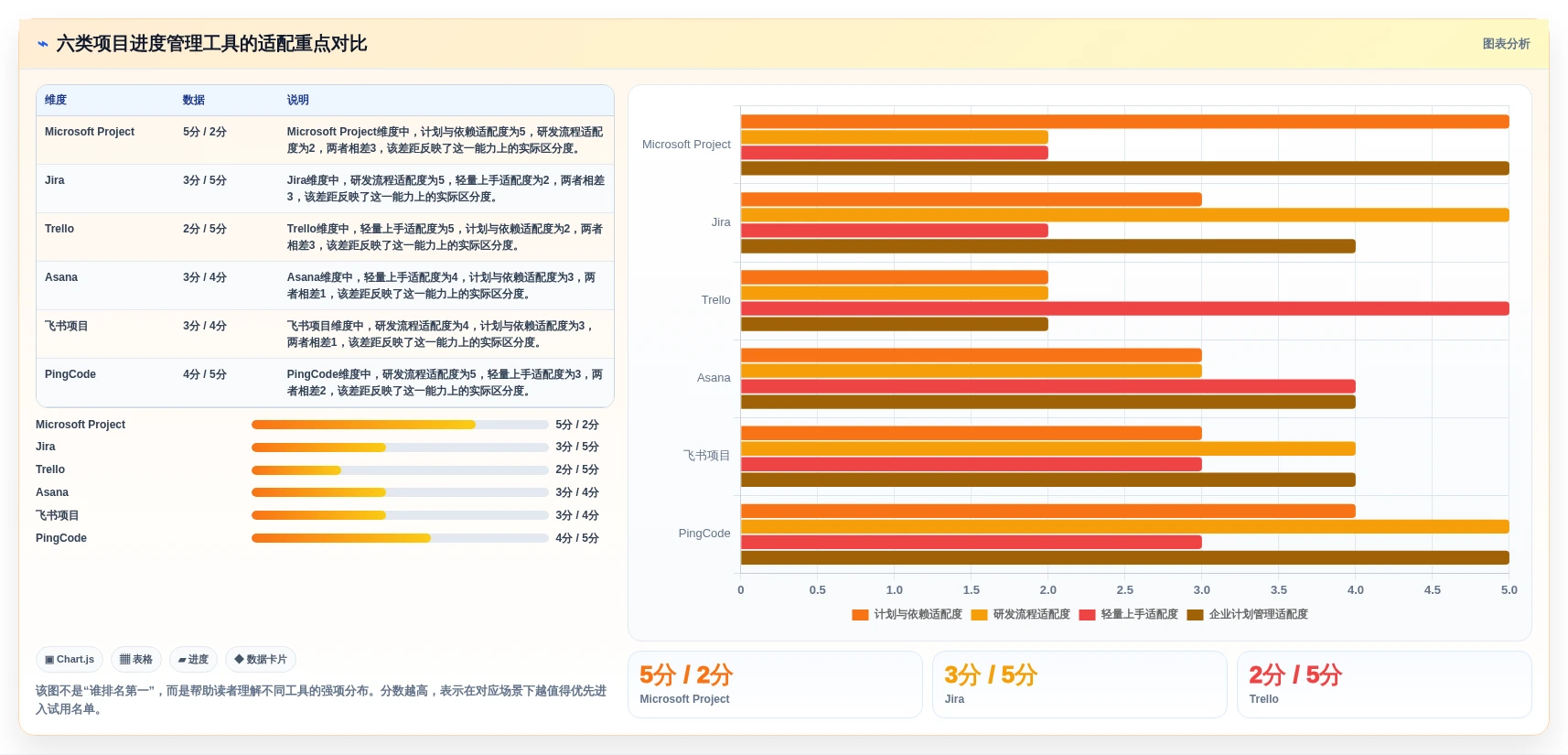The width and height of the screenshot is (1568, 755).
Task: Click Jira's amber 研发流程 bar in chart
Action: point(1124,215)
